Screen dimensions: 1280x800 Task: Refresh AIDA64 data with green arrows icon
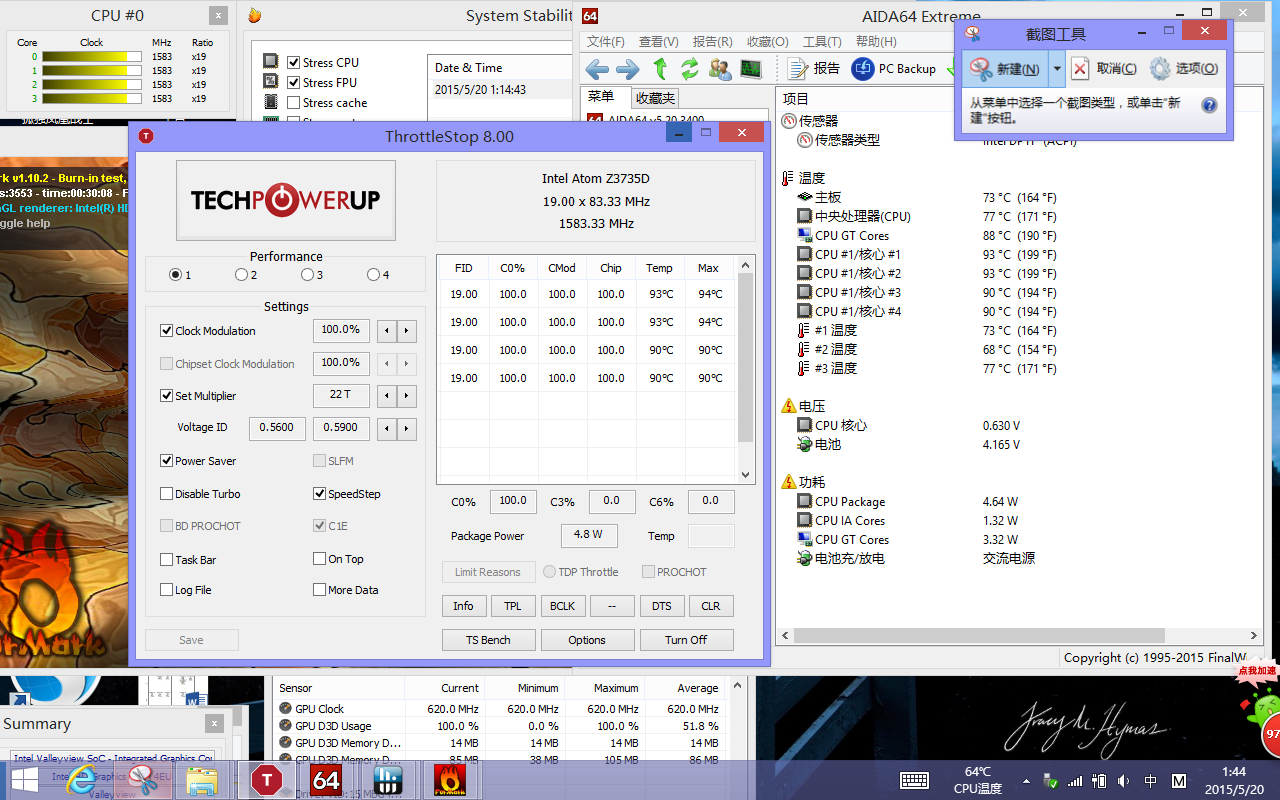click(x=690, y=69)
